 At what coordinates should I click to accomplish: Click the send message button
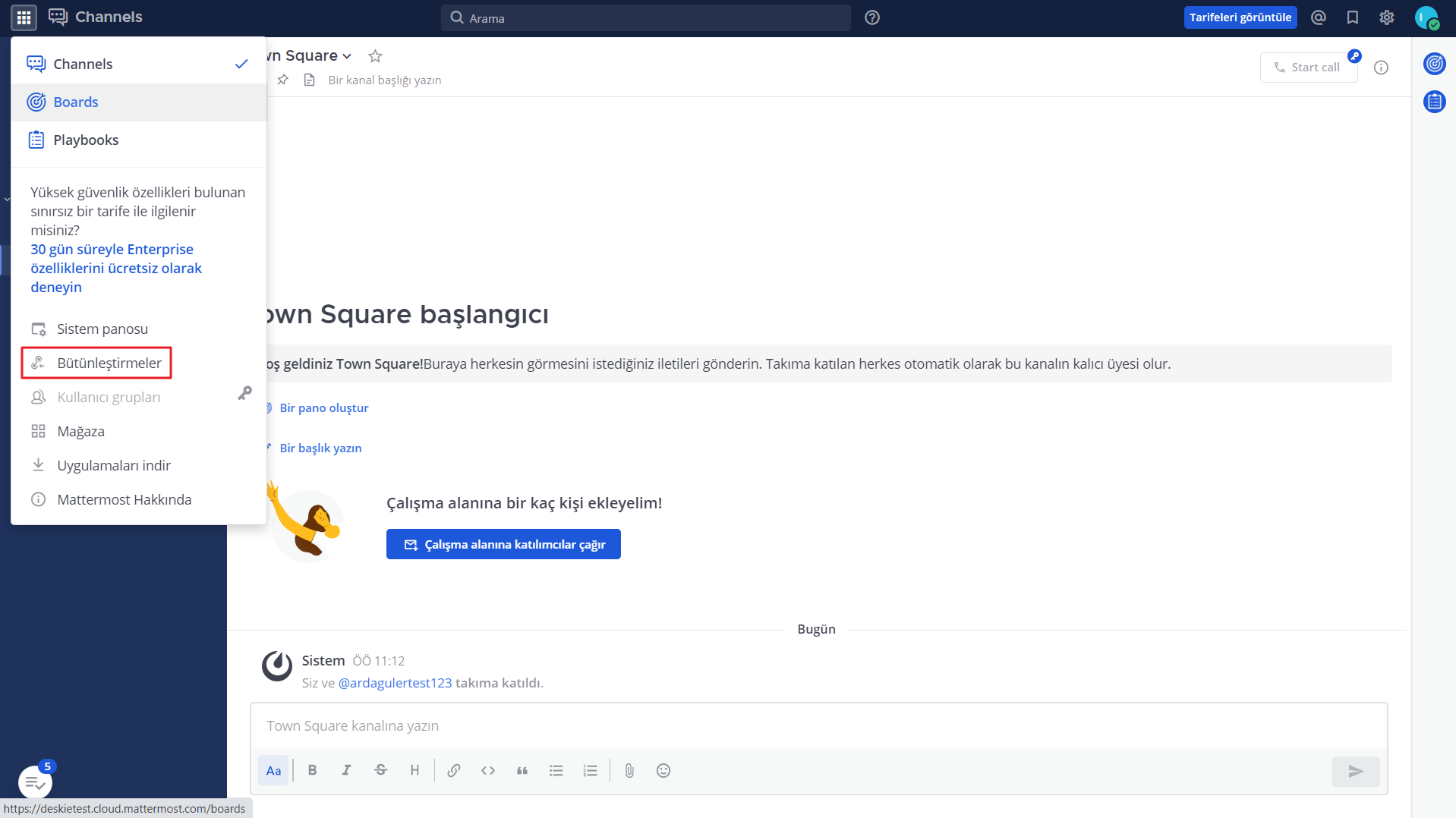pos(1356,772)
